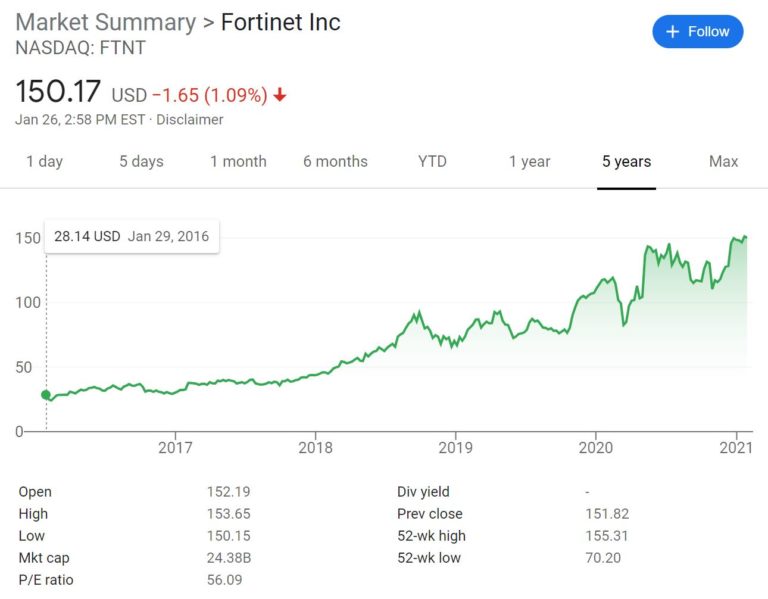768x599 pixels.
Task: Select the 5 years tab
Action: (626, 162)
